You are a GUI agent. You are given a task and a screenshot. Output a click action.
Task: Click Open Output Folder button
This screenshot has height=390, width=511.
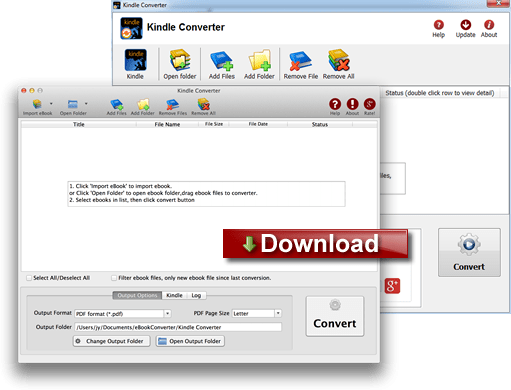(190, 341)
